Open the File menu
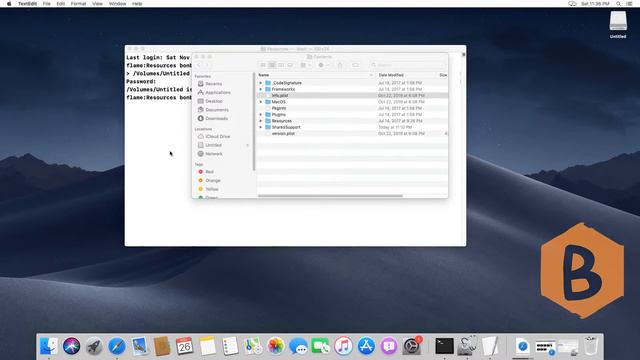 tap(47, 4)
